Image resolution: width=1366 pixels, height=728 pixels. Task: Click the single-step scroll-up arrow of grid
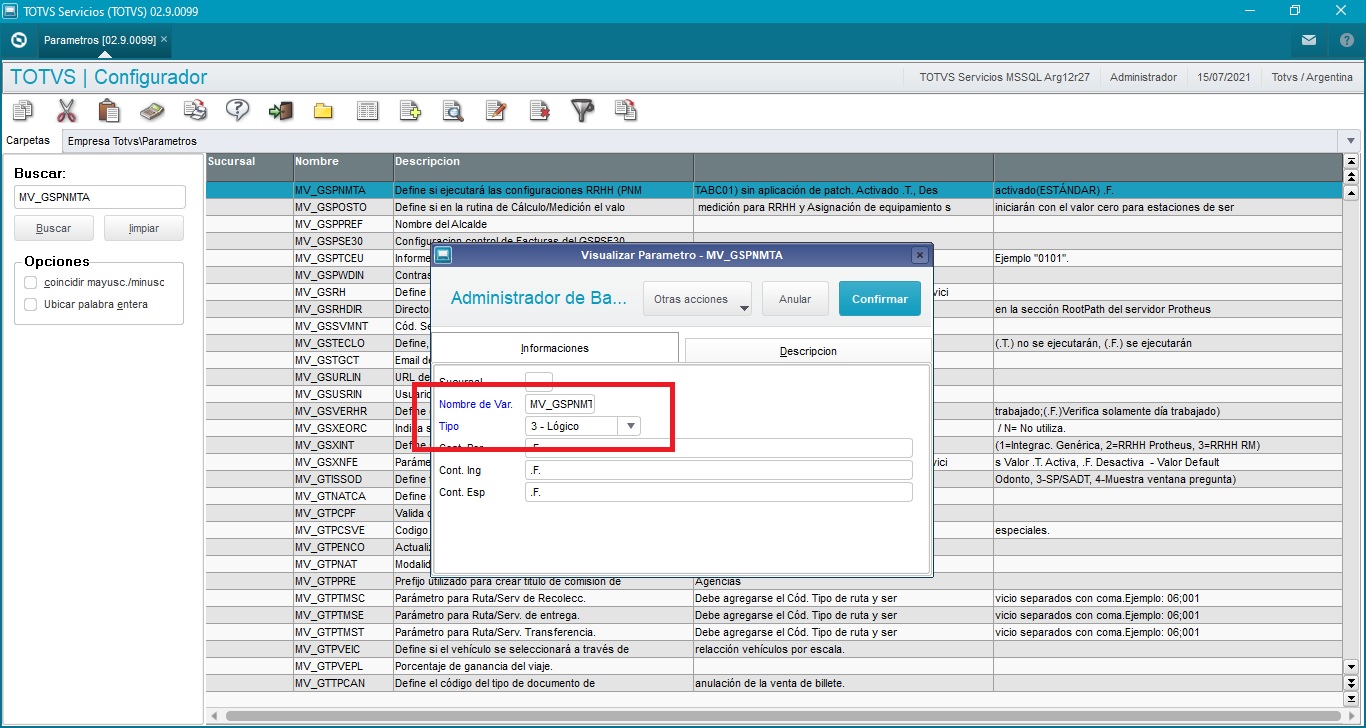click(1353, 192)
